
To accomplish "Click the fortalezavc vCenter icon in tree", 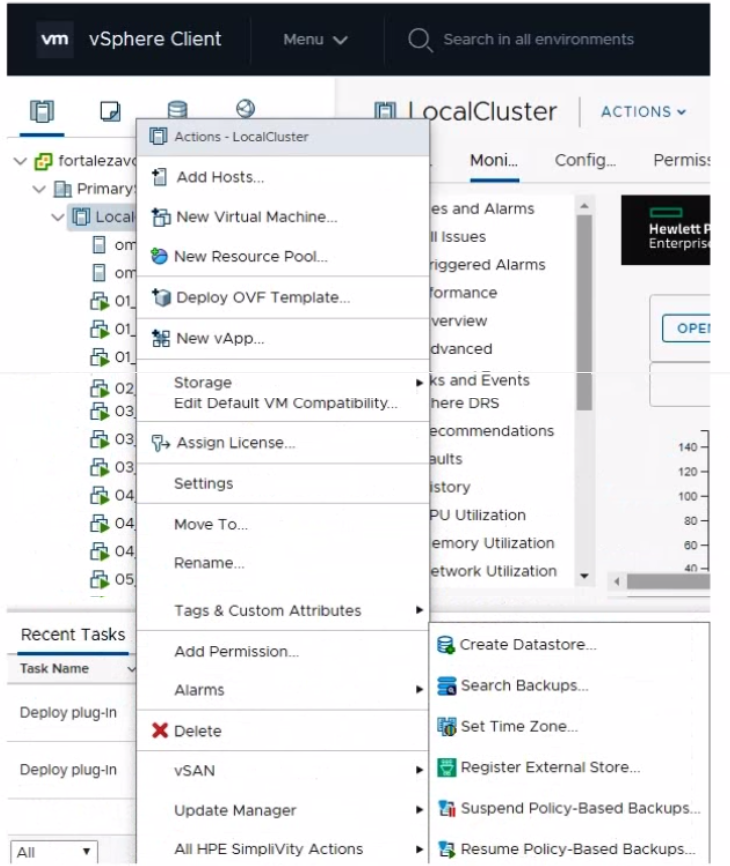I will tap(43, 161).
